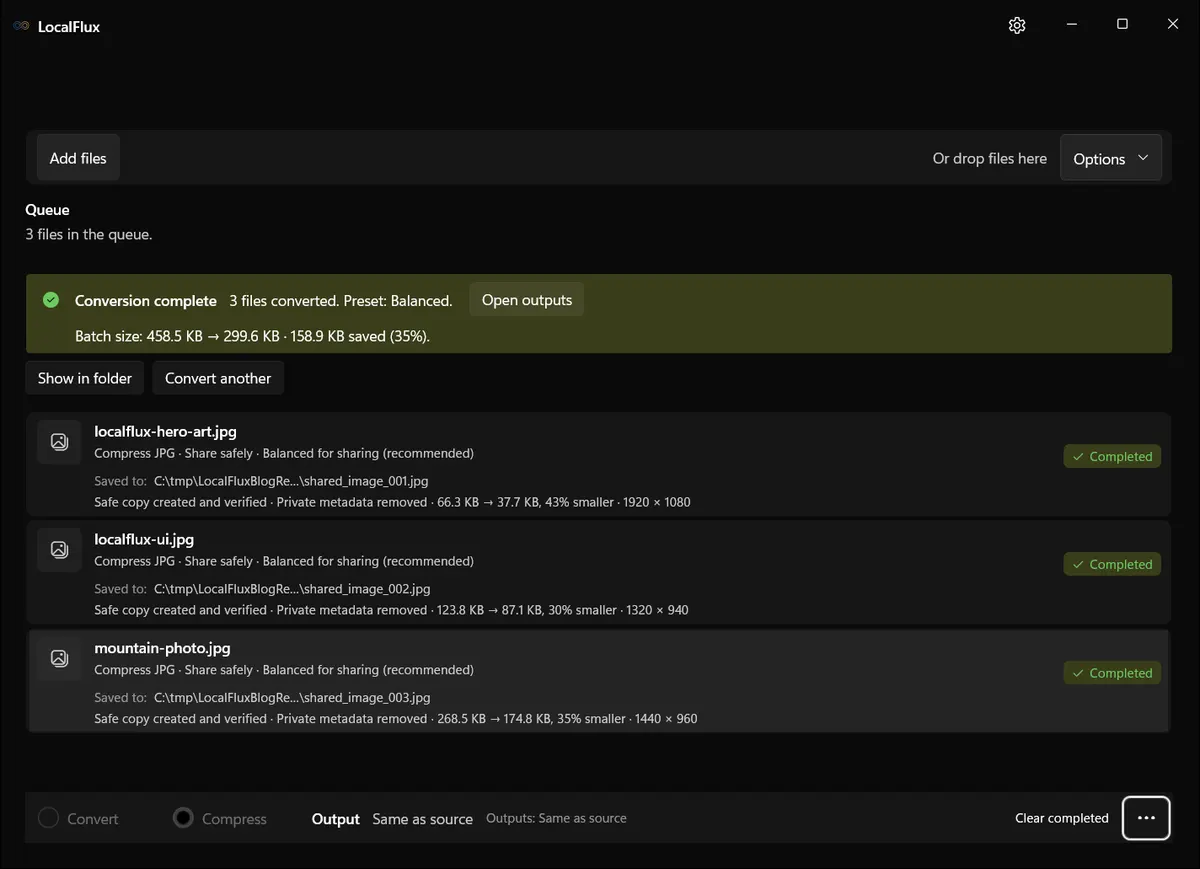The width and height of the screenshot is (1200, 869).
Task: Click the 3 files in the queue text
Action: 89,234
